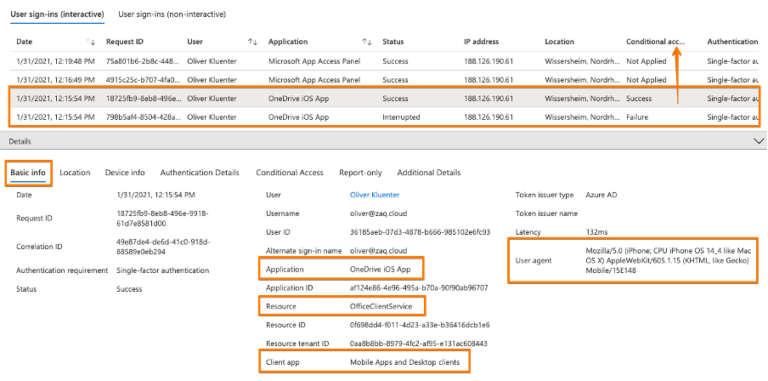The image size is (768, 381).
Task: Click the Authentication column header
Action: tap(732, 42)
